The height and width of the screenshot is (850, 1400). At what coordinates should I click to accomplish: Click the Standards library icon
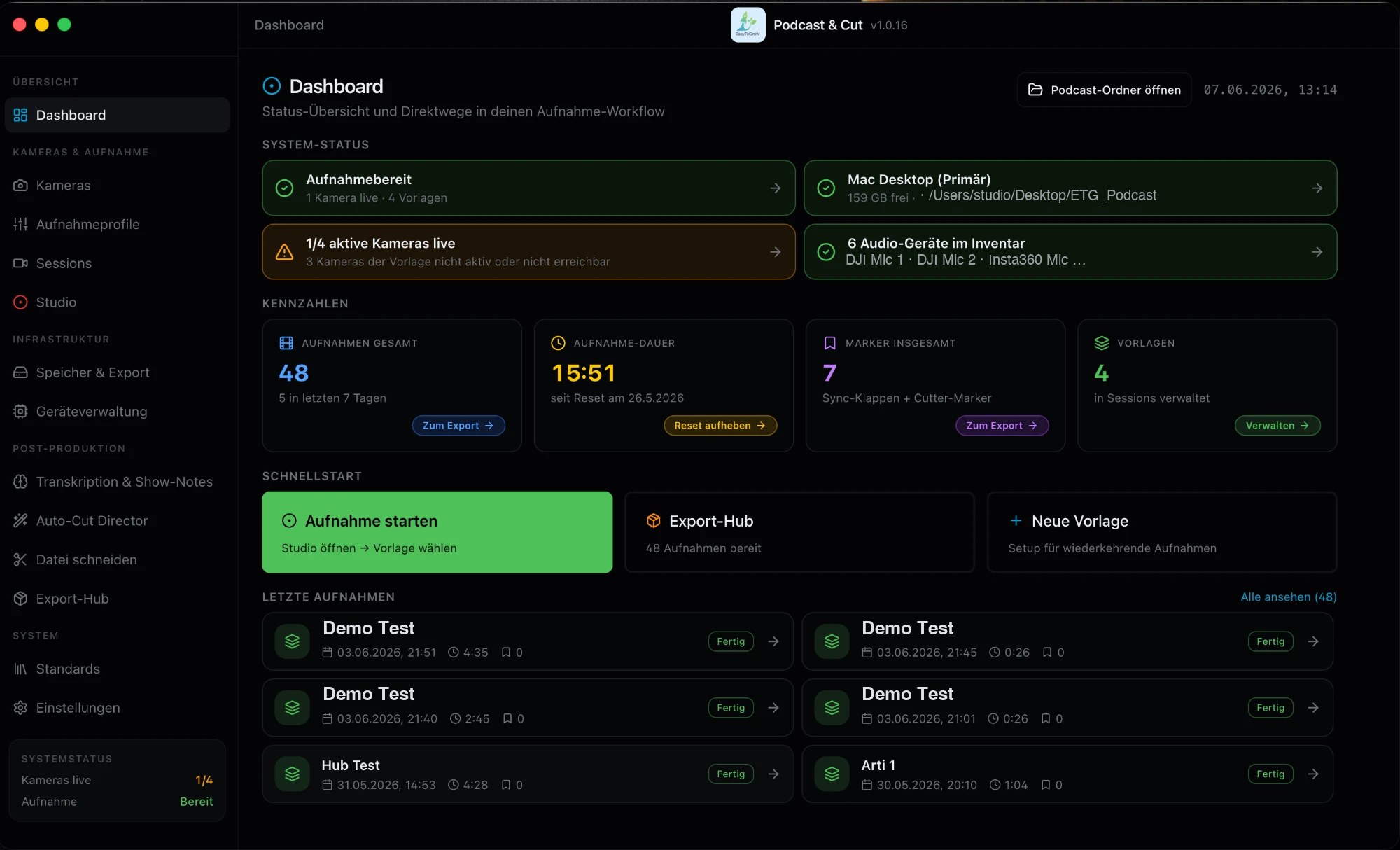tap(20, 669)
